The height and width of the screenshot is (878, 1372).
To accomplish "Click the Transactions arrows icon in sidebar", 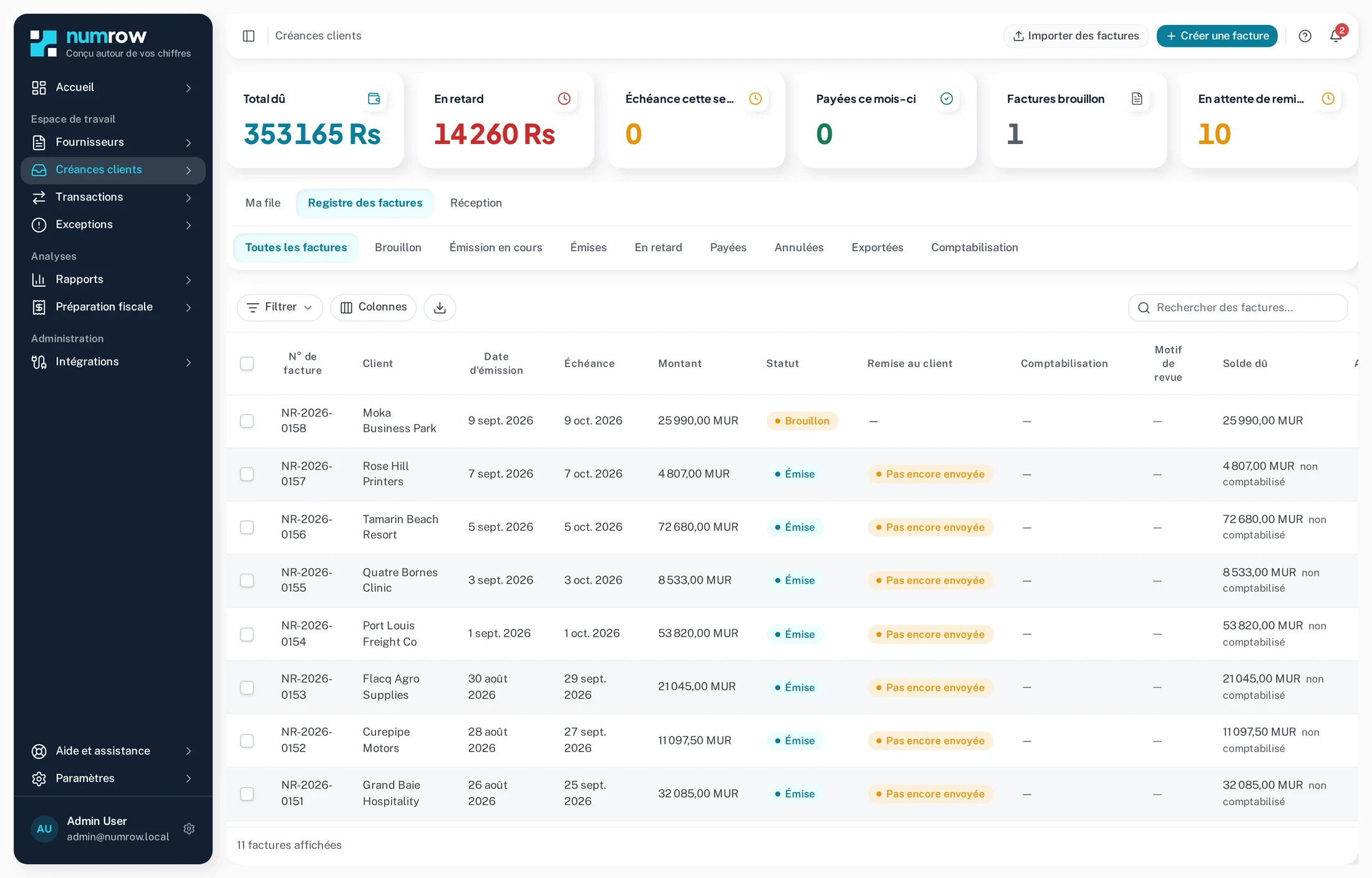I will [39, 198].
